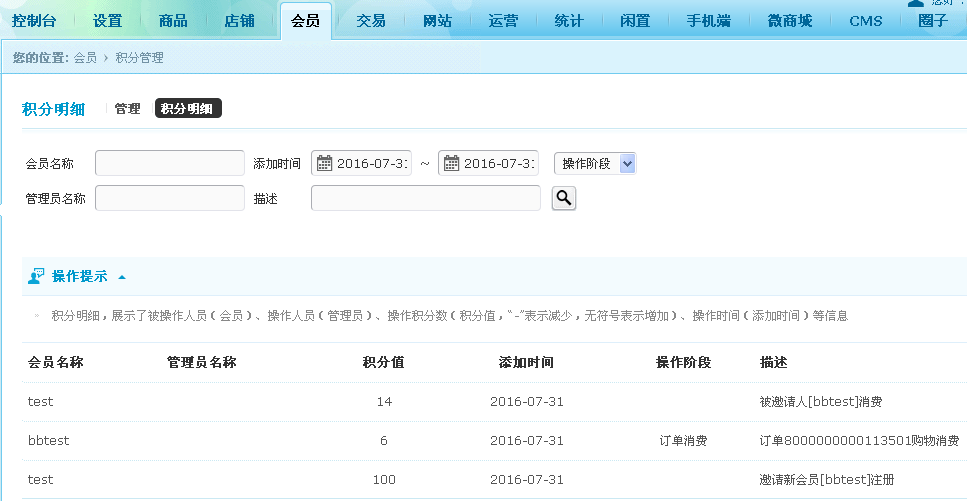Select the bbtest member name cell
This screenshot has height=501, width=967.
tap(49, 441)
